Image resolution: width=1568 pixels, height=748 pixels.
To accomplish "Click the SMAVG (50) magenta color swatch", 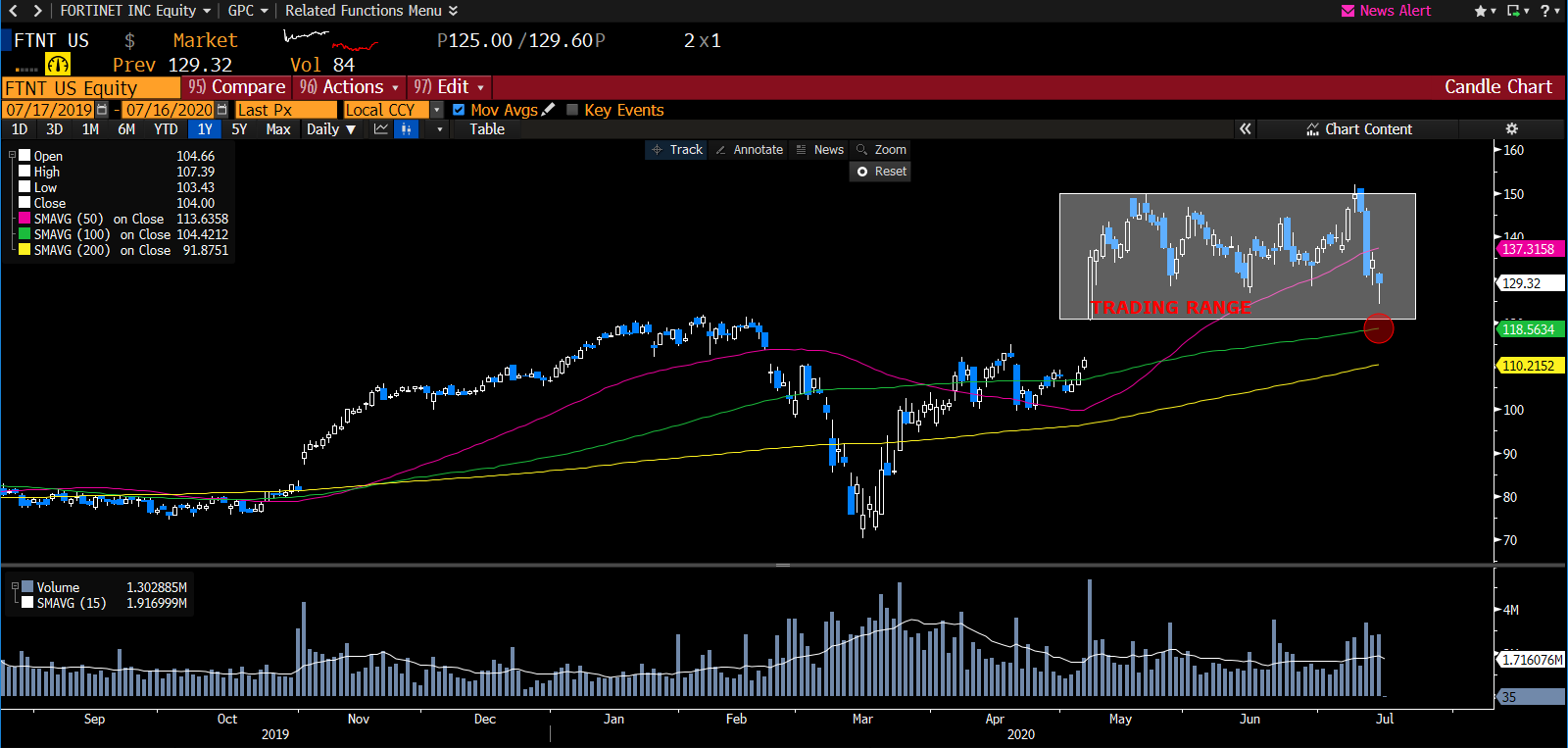I will pyautogui.click(x=24, y=219).
